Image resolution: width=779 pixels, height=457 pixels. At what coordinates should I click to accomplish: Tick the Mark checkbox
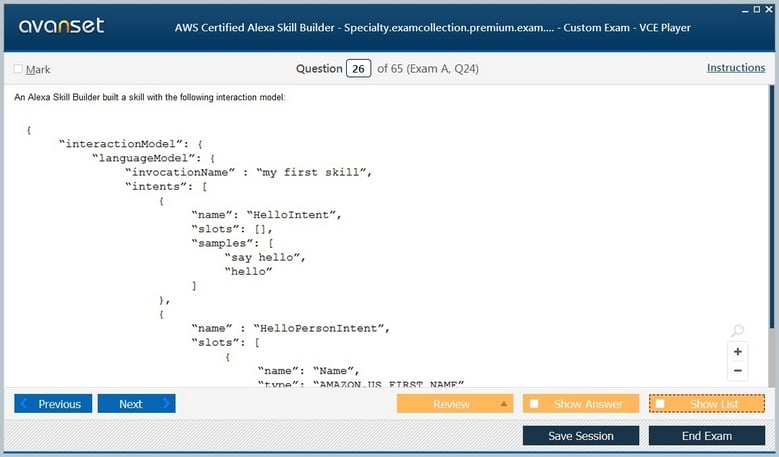coord(18,69)
